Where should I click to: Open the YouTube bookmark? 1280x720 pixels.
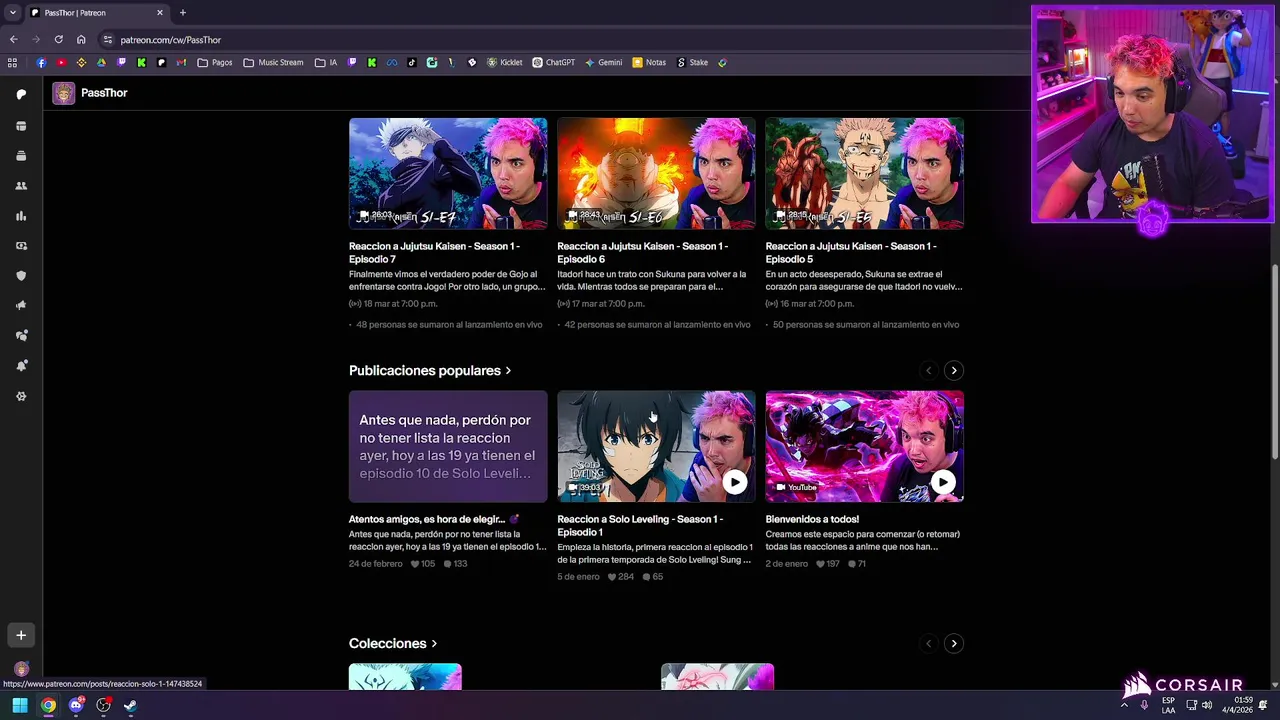(61, 62)
